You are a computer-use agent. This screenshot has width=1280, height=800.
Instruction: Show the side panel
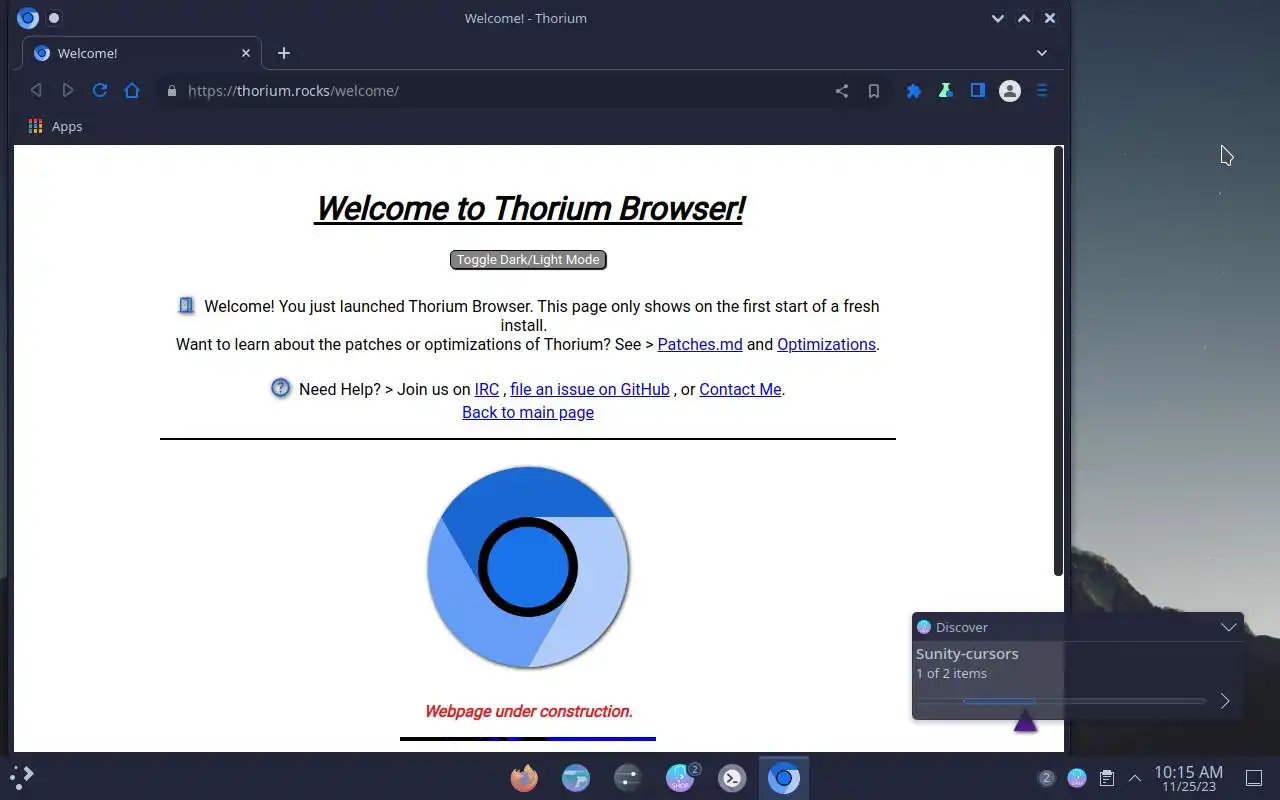click(x=978, y=91)
